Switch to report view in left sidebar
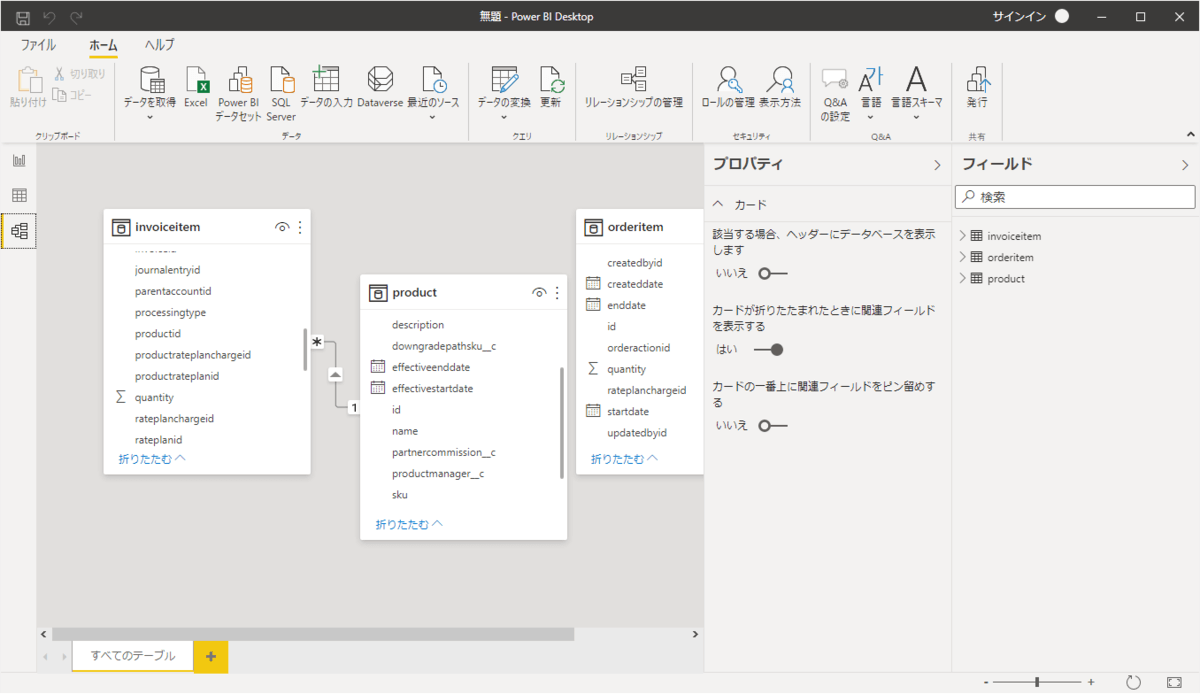 tap(19, 160)
